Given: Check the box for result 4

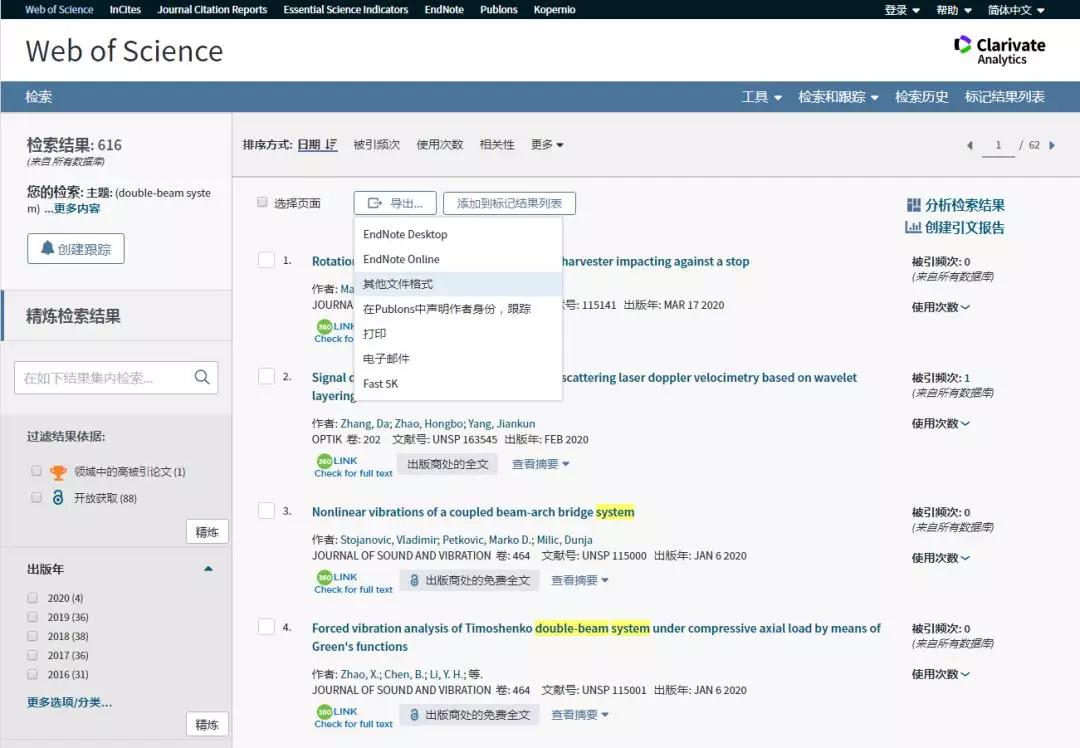Looking at the screenshot, I should point(266,627).
